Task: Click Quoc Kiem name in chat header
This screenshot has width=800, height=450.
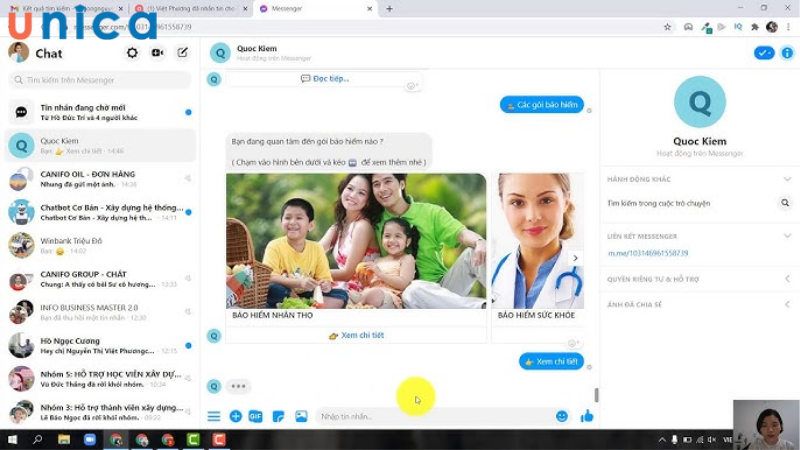Action: 257,48
